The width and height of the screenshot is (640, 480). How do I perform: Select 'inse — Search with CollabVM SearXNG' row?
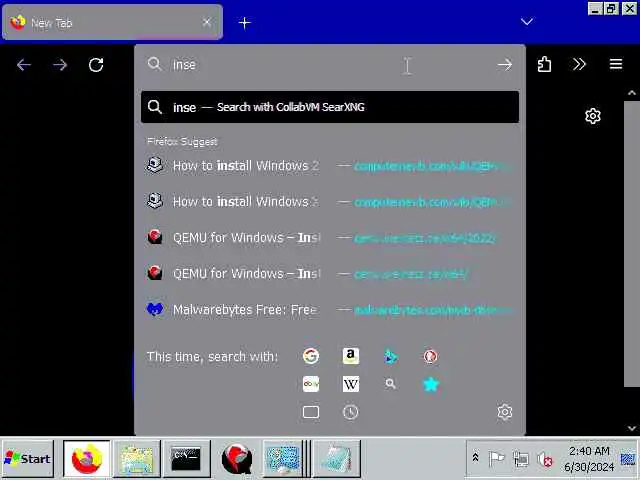coord(330,107)
